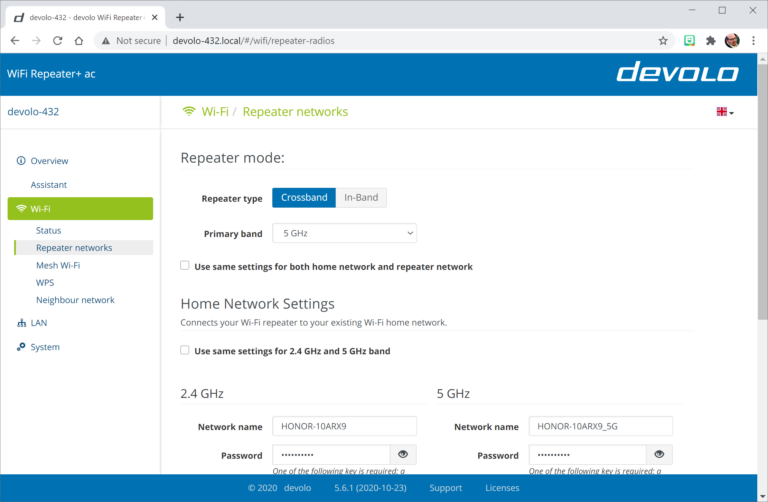
Task: Open the Extensions puzzle icon
Action: (710, 41)
